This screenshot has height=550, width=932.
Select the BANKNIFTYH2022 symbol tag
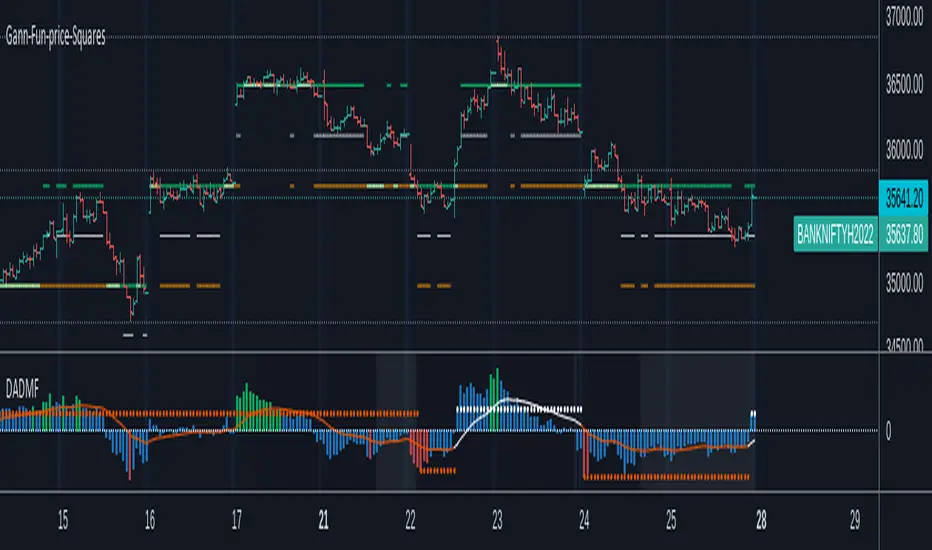coord(835,232)
